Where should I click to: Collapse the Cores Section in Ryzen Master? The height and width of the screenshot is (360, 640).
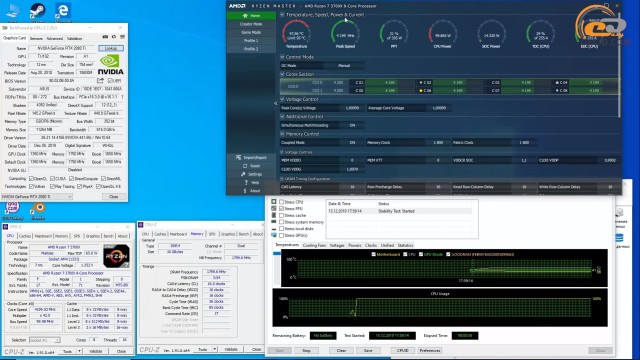tap(282, 74)
